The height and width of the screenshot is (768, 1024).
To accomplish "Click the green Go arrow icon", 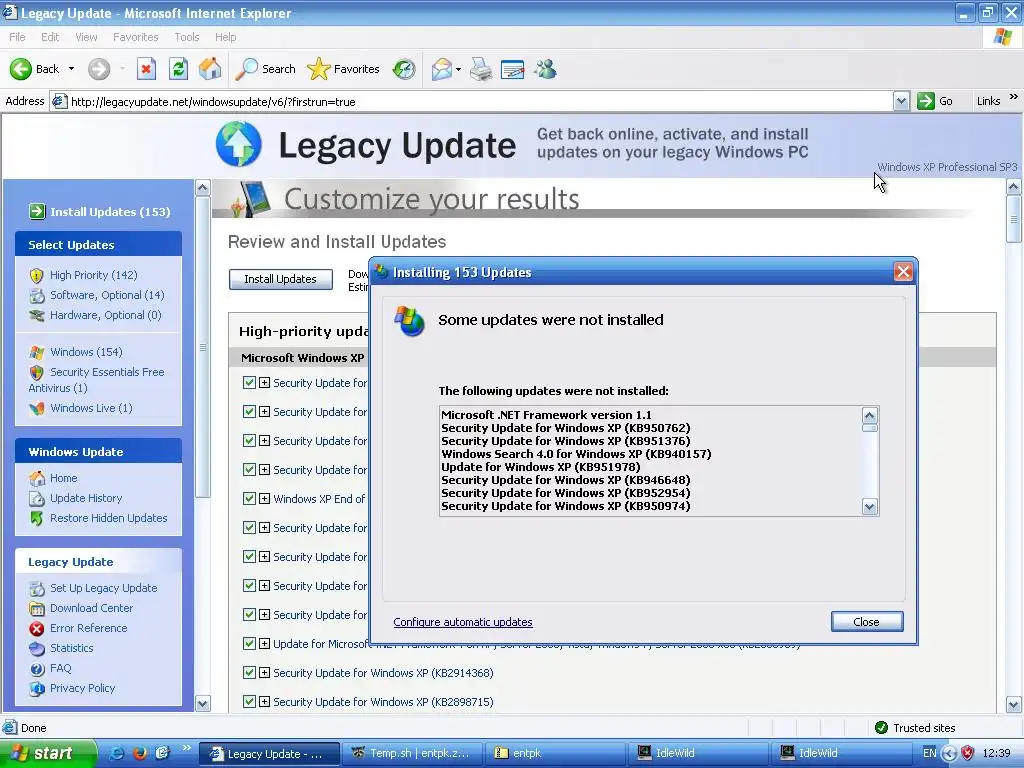I will click(x=925, y=101).
